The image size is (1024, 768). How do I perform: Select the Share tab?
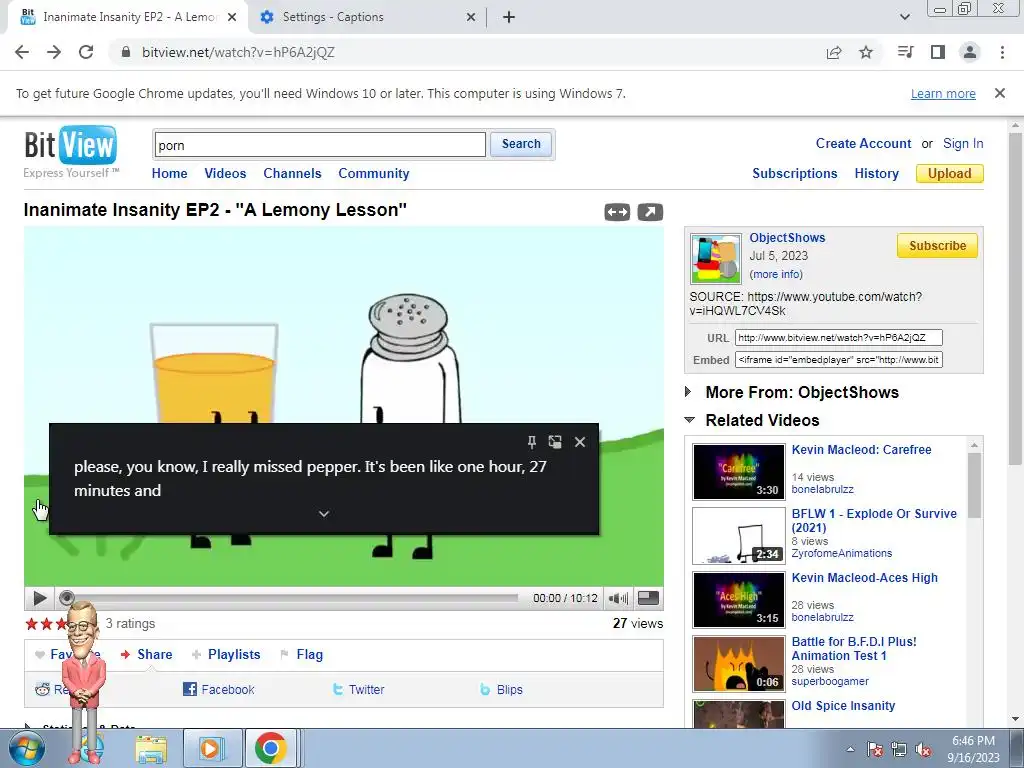click(147, 654)
